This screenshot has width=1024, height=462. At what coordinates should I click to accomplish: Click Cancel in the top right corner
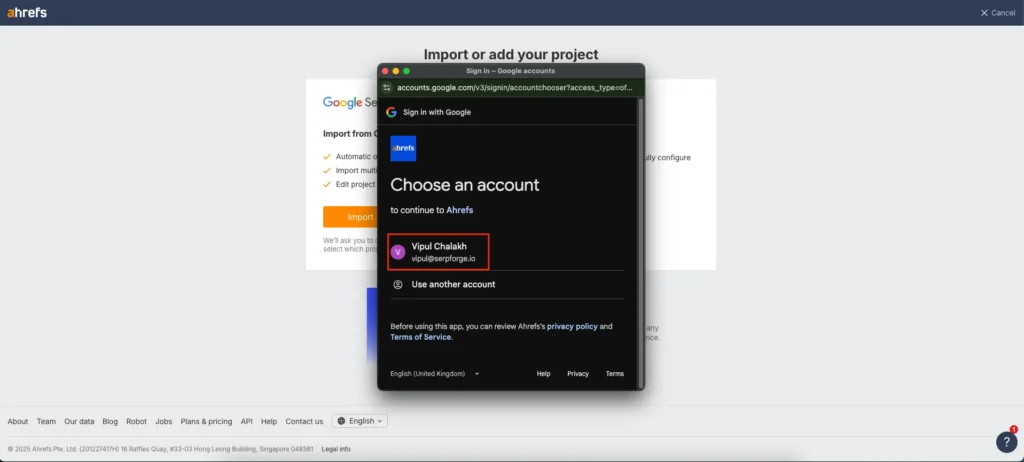(998, 13)
